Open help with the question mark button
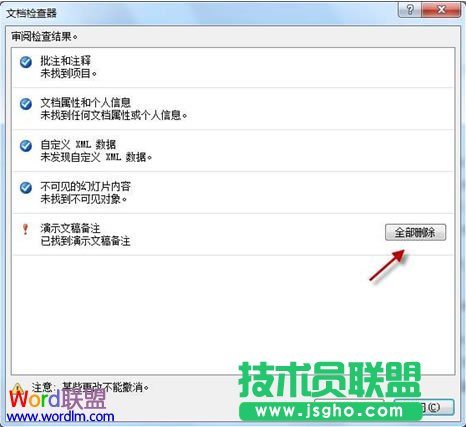The height and width of the screenshot is (427, 466). pos(410,10)
